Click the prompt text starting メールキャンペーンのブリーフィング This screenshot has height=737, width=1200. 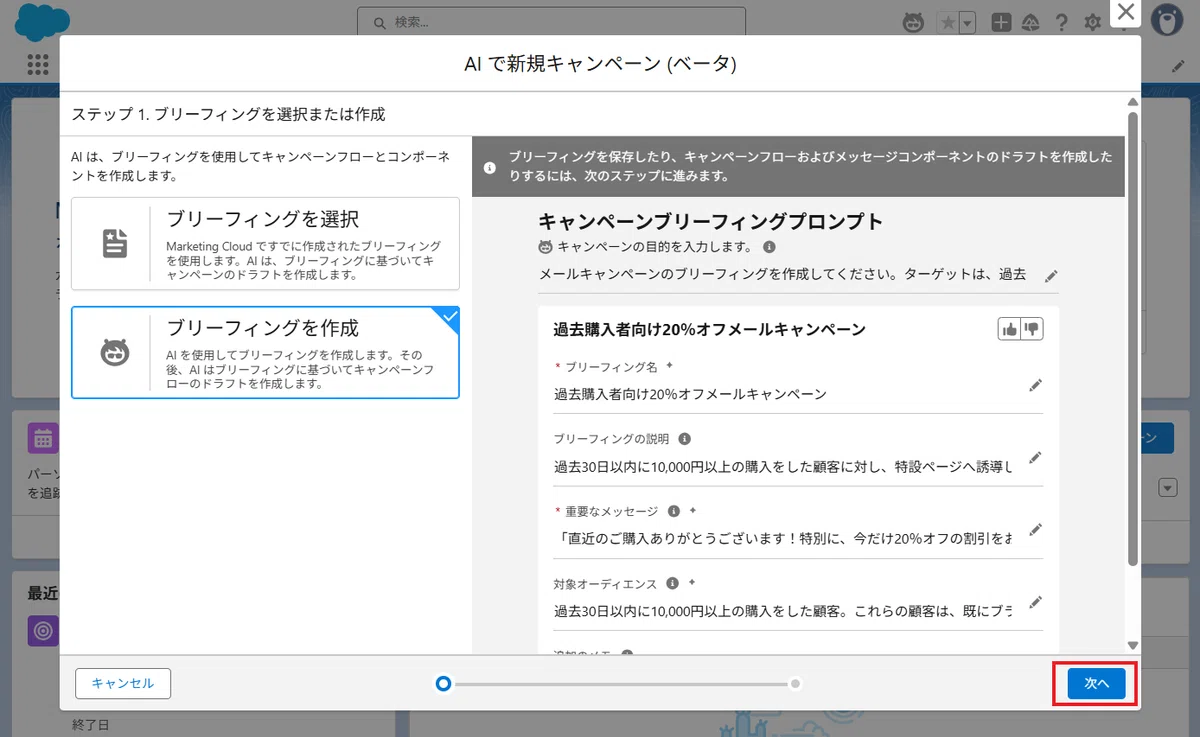click(x=782, y=274)
